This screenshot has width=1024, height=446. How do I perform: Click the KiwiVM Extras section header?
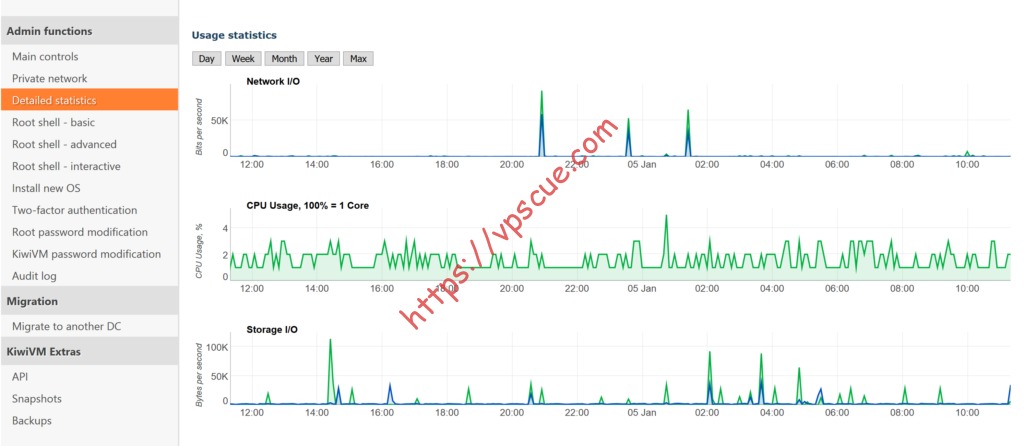pos(89,351)
